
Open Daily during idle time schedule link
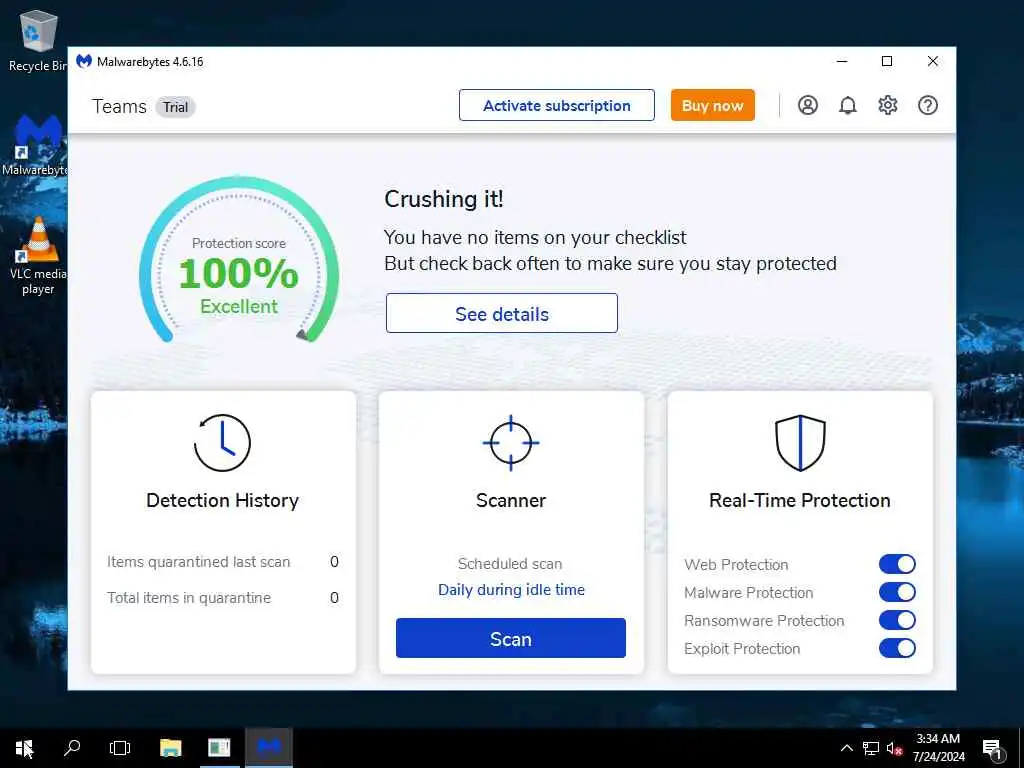[x=511, y=590]
